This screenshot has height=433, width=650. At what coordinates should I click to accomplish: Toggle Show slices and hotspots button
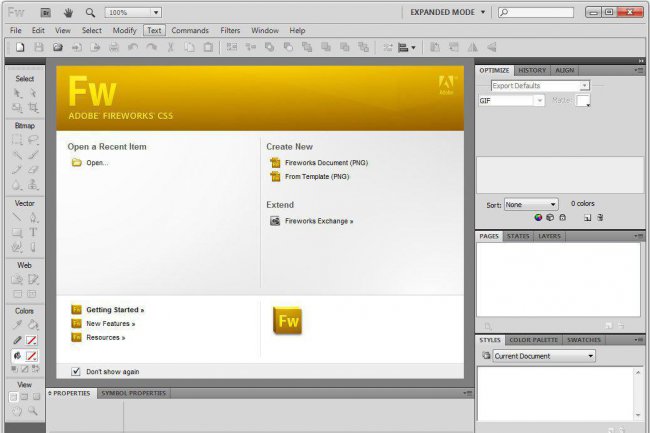click(32, 294)
